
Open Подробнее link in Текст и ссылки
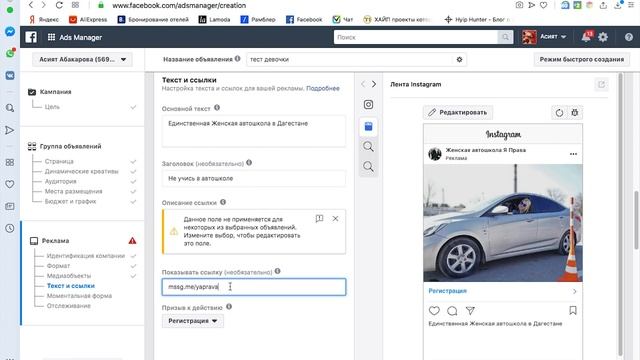[323, 88]
